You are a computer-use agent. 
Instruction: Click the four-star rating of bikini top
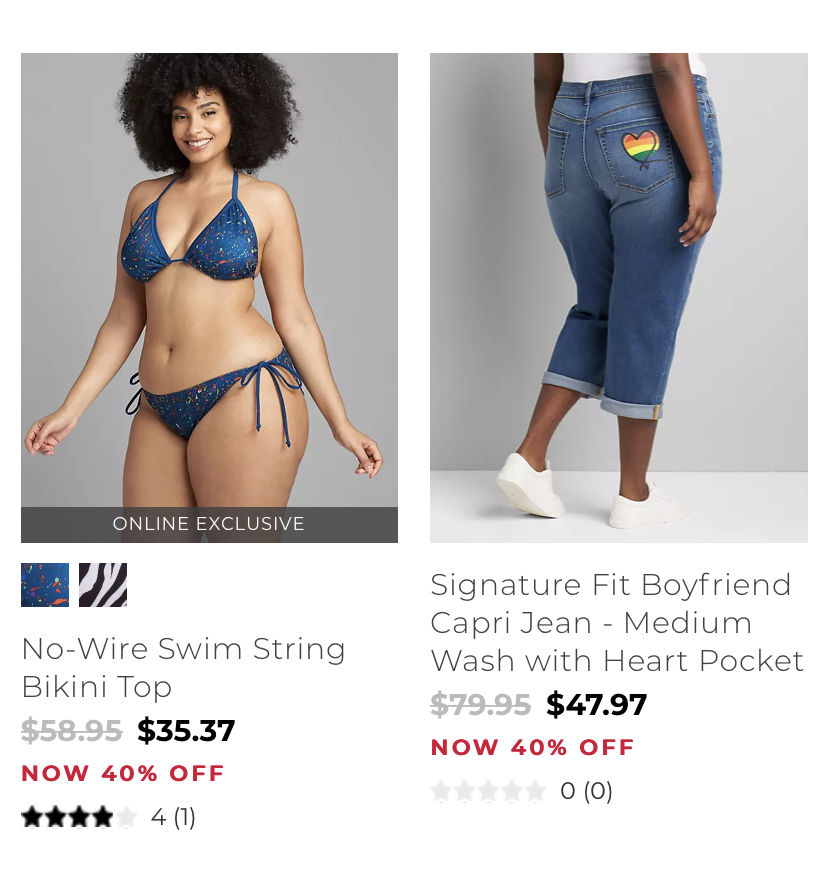tap(79, 817)
